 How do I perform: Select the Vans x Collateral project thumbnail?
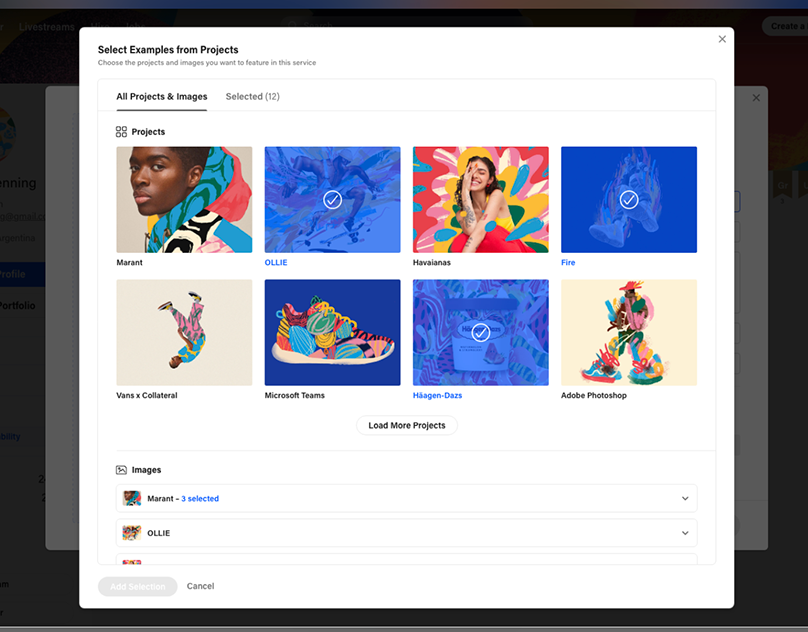[184, 332]
